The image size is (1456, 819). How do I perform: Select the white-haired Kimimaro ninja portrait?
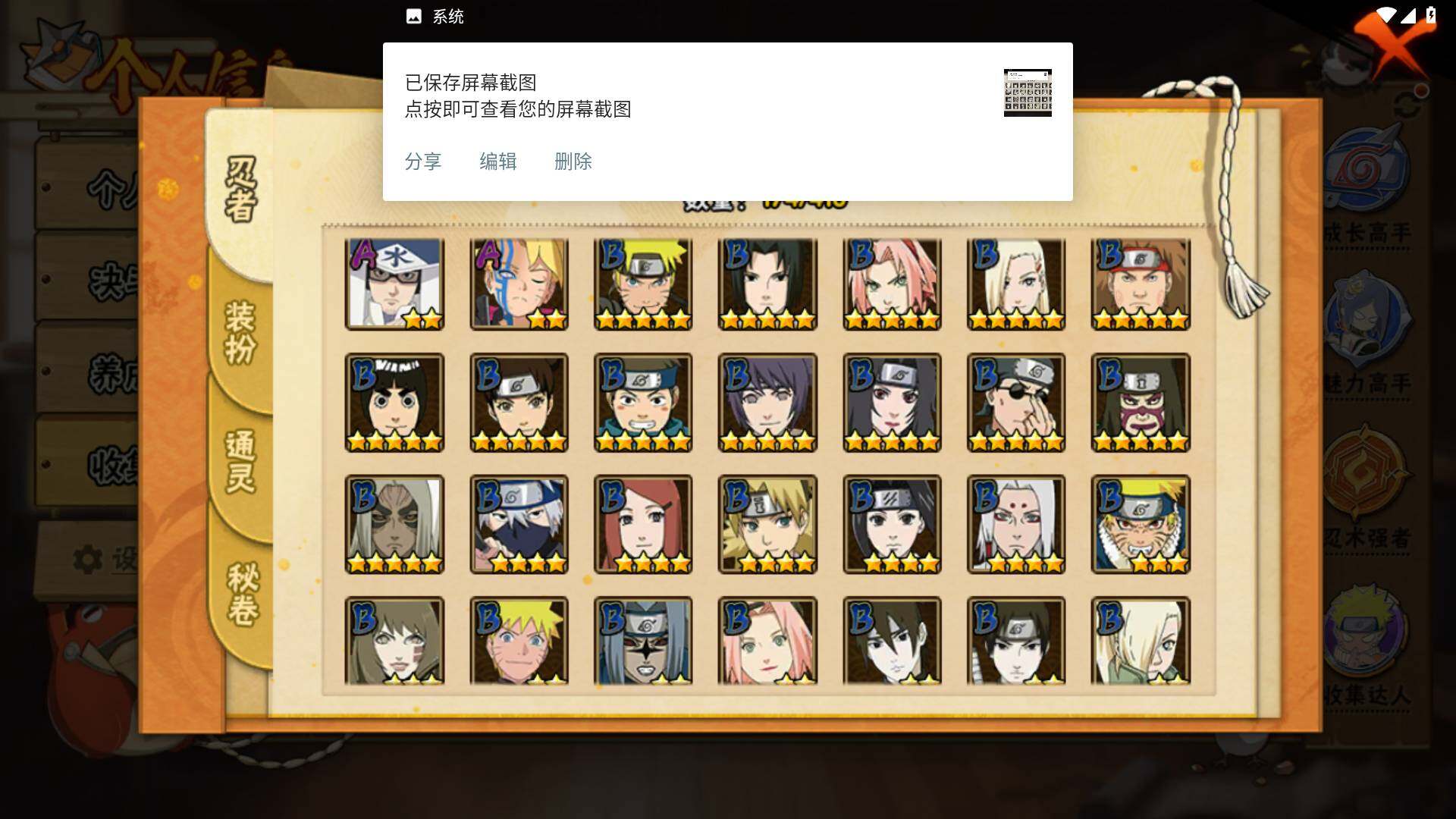[1016, 524]
